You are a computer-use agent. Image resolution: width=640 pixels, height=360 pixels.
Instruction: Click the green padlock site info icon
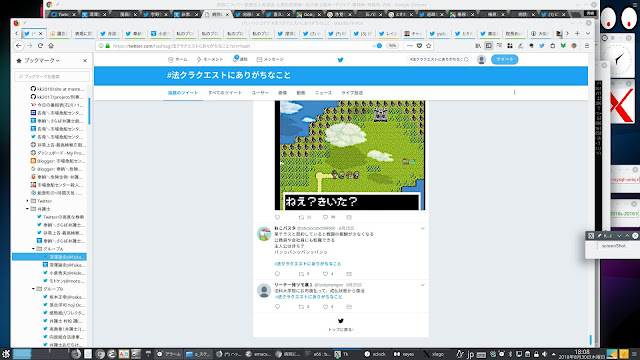108,46
